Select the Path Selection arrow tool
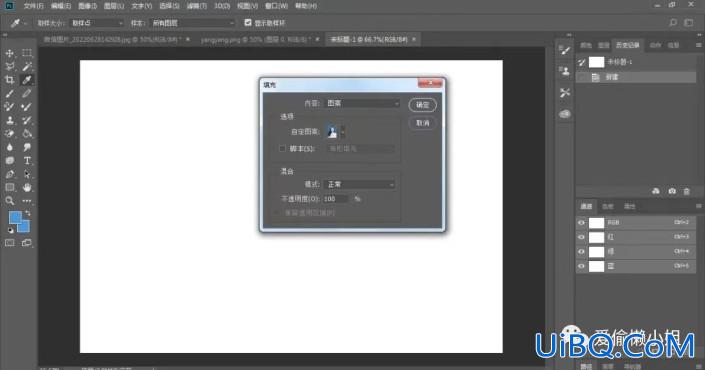This screenshot has height=370, width=705. pyautogui.click(x=27, y=174)
